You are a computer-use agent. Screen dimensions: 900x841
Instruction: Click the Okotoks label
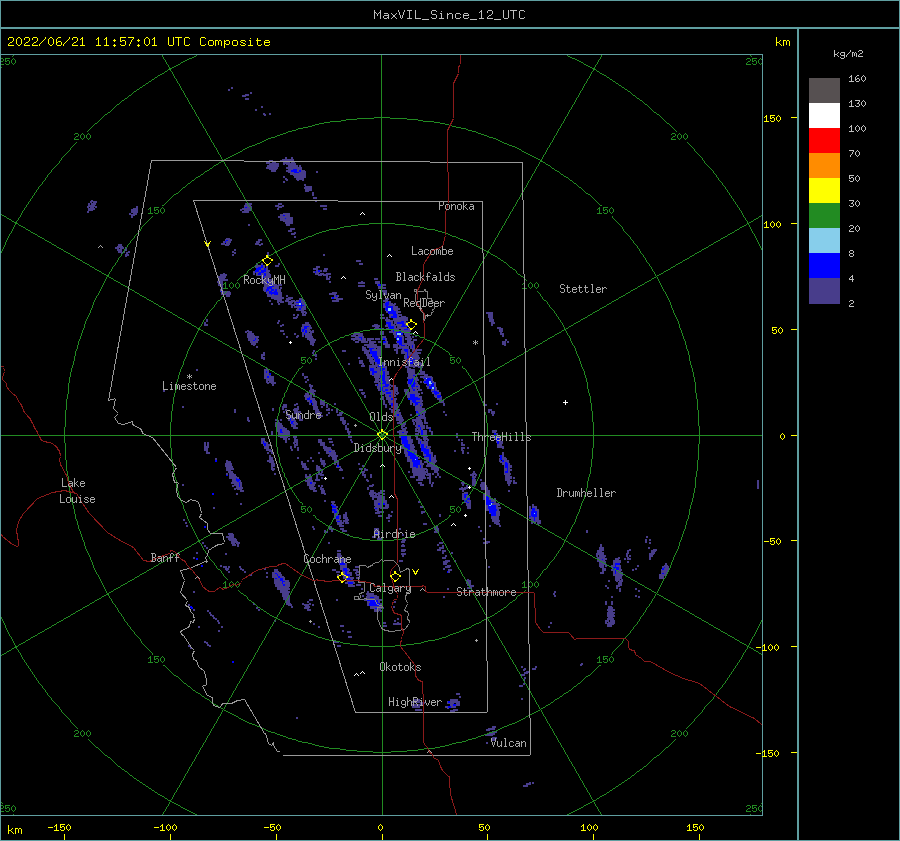[400, 667]
